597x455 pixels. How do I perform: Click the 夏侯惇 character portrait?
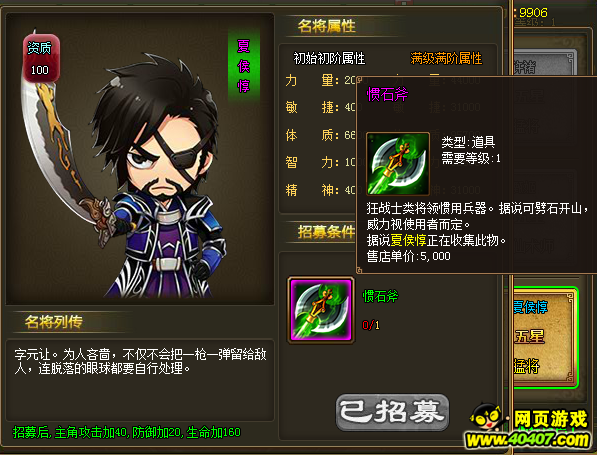(x=140, y=159)
